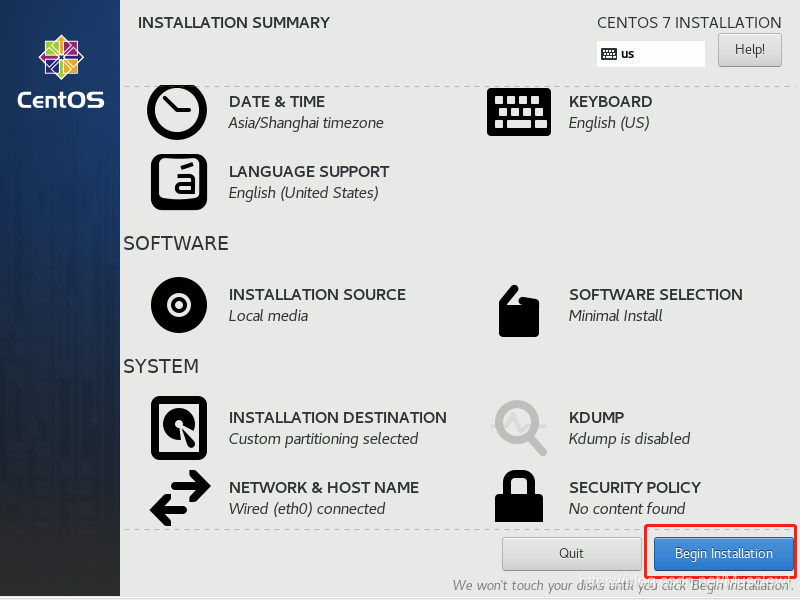Select KEYBOARD heading
Viewport: 800px width, 600px height.
point(610,102)
